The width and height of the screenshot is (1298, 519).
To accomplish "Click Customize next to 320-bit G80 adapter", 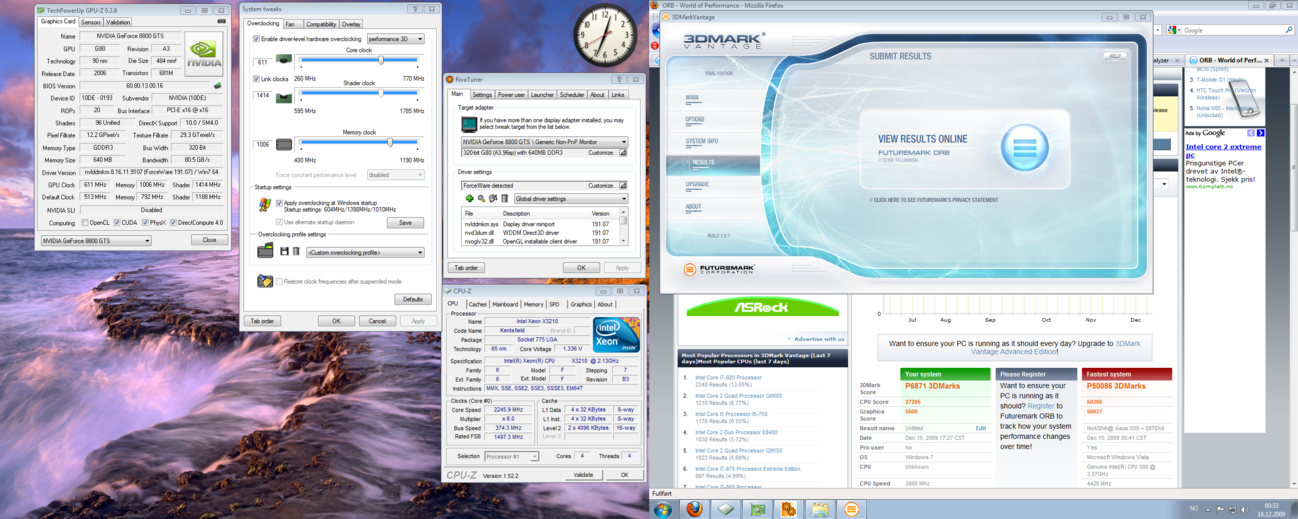I will (x=605, y=153).
